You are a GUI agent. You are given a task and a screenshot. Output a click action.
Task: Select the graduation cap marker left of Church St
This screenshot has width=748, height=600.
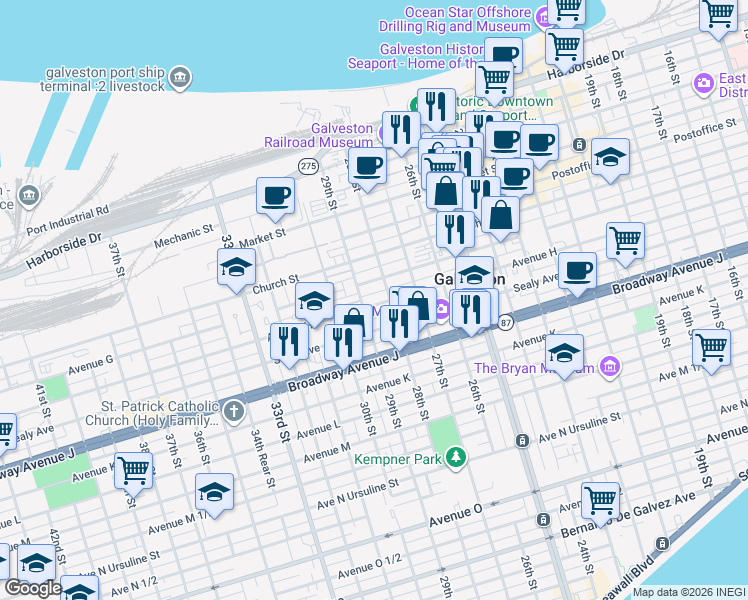pos(236,271)
